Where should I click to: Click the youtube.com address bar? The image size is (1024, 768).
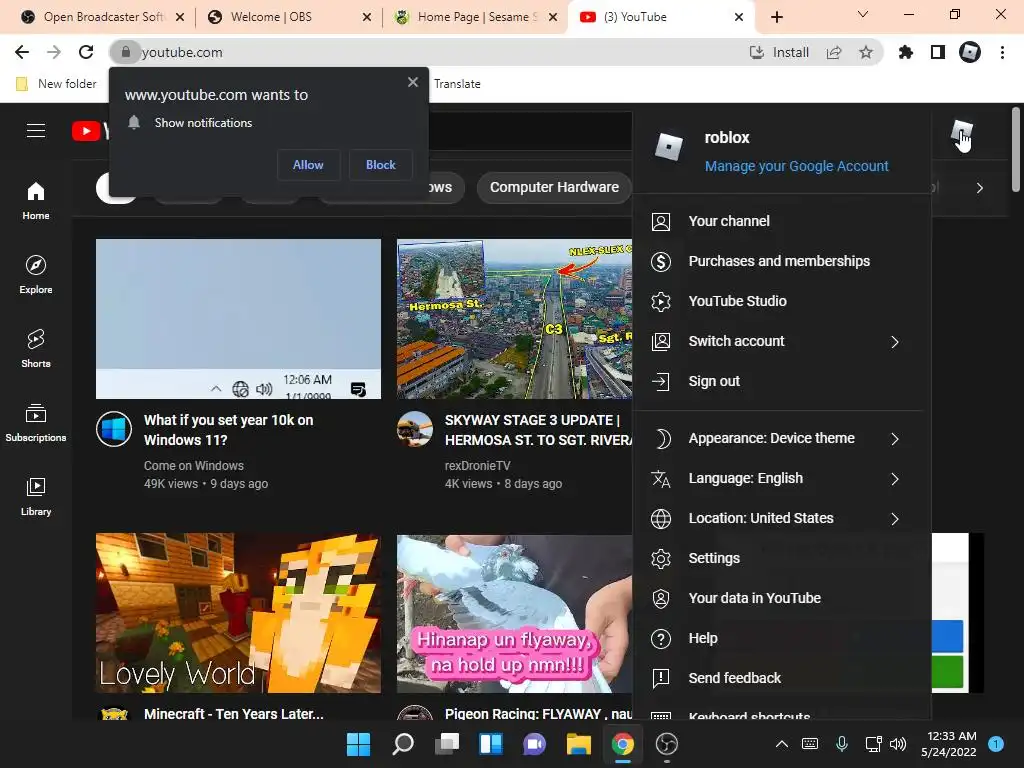pyautogui.click(x=431, y=52)
